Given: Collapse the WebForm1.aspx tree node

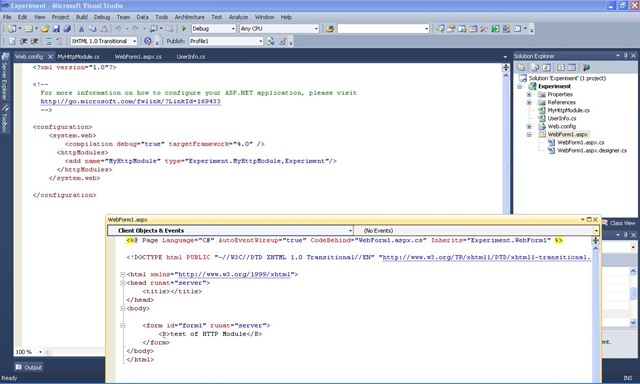Looking at the screenshot, I should [529, 134].
